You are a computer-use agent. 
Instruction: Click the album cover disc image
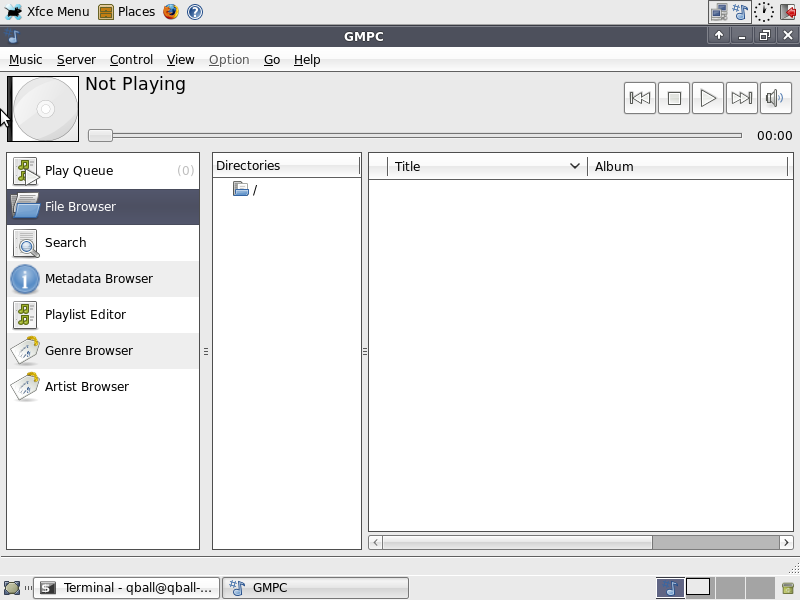pyautogui.click(x=45, y=109)
